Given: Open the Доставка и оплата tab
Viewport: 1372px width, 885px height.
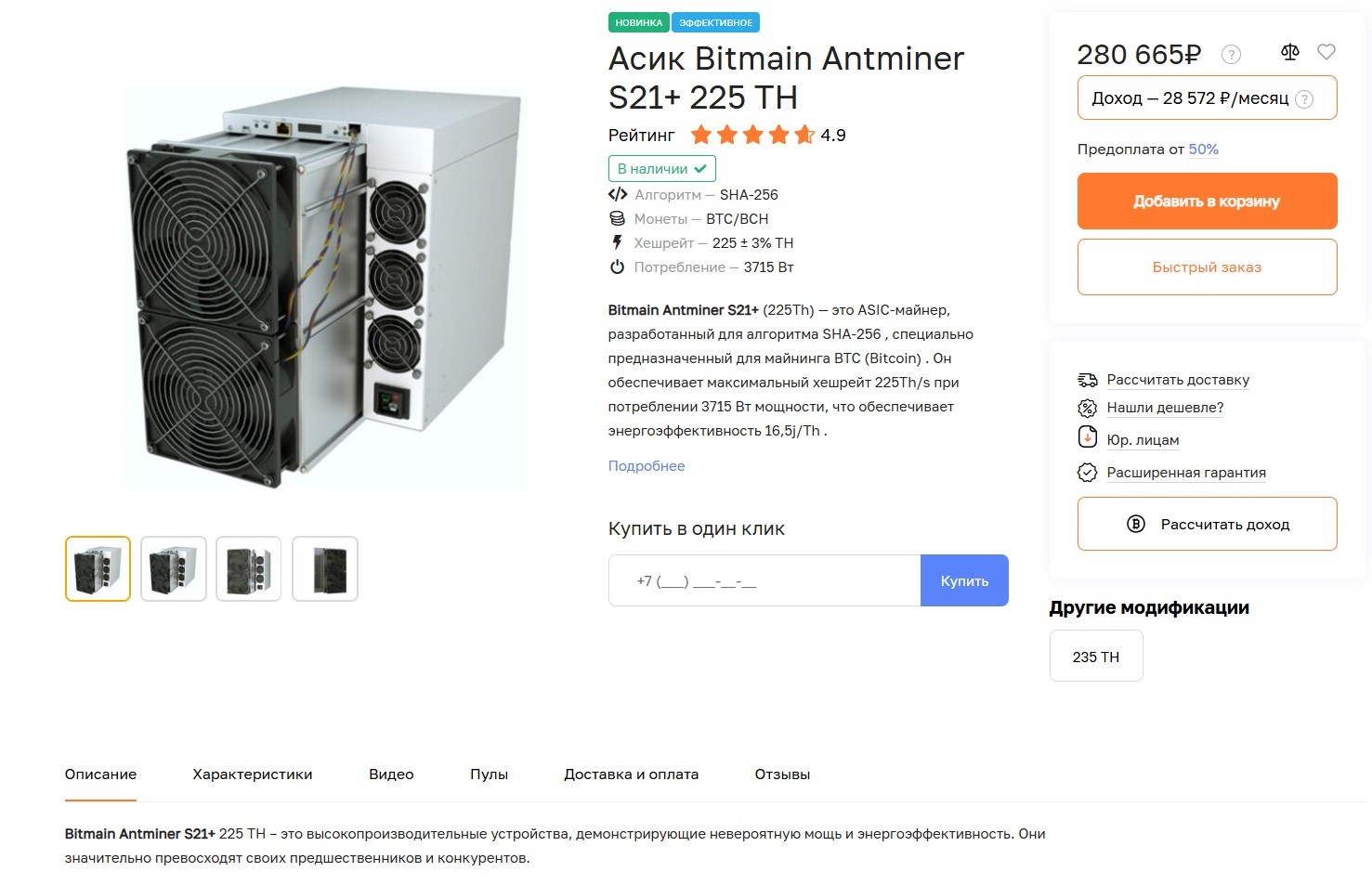Looking at the screenshot, I should (x=631, y=774).
